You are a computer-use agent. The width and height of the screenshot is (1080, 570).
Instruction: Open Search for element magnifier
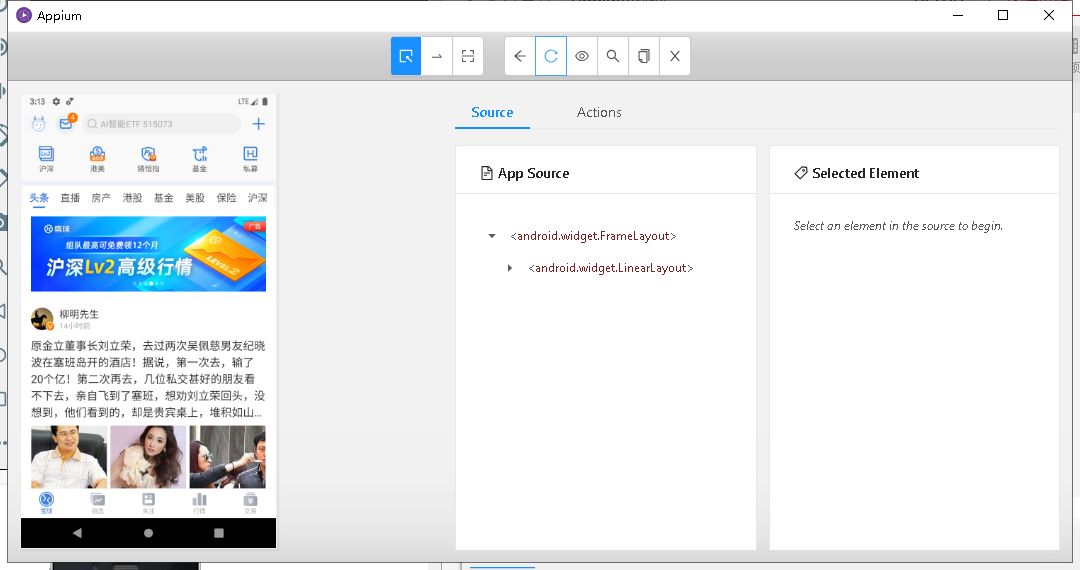pyautogui.click(x=613, y=56)
